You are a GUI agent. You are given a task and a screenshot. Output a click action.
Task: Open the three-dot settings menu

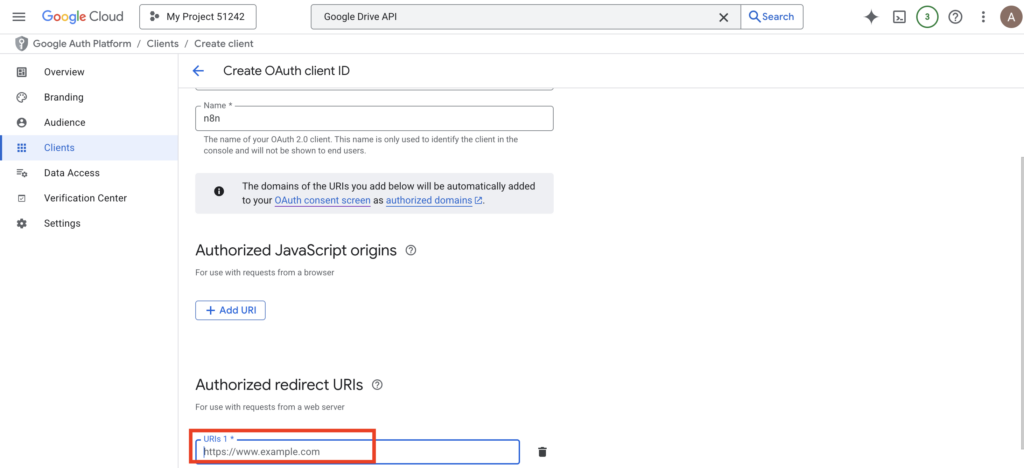983,17
